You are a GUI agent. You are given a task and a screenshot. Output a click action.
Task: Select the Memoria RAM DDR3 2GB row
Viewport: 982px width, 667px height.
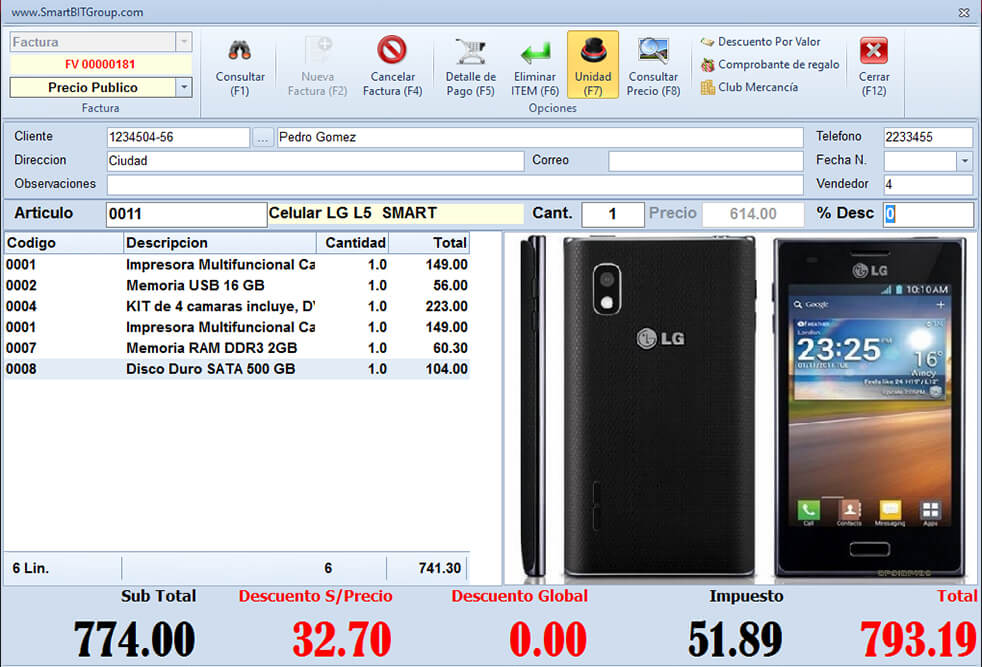point(237,348)
